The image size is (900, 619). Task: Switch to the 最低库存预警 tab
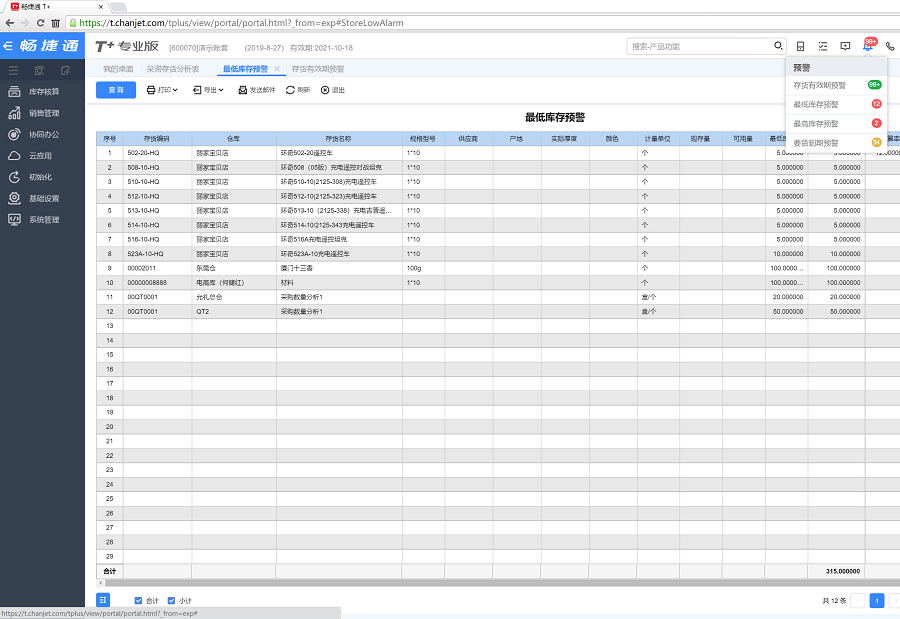coord(245,69)
